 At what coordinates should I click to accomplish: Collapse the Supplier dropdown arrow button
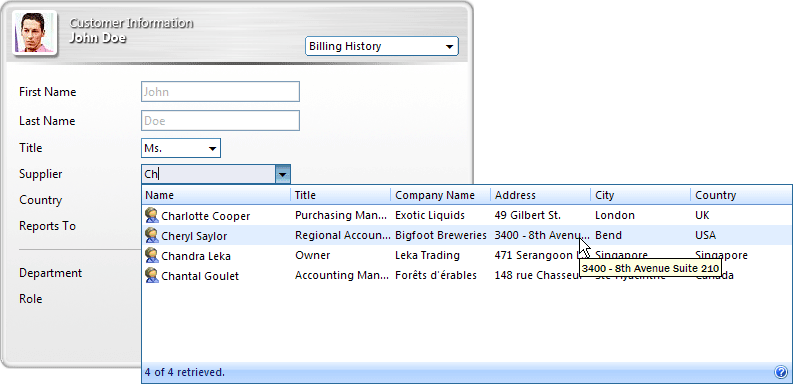[x=283, y=175]
